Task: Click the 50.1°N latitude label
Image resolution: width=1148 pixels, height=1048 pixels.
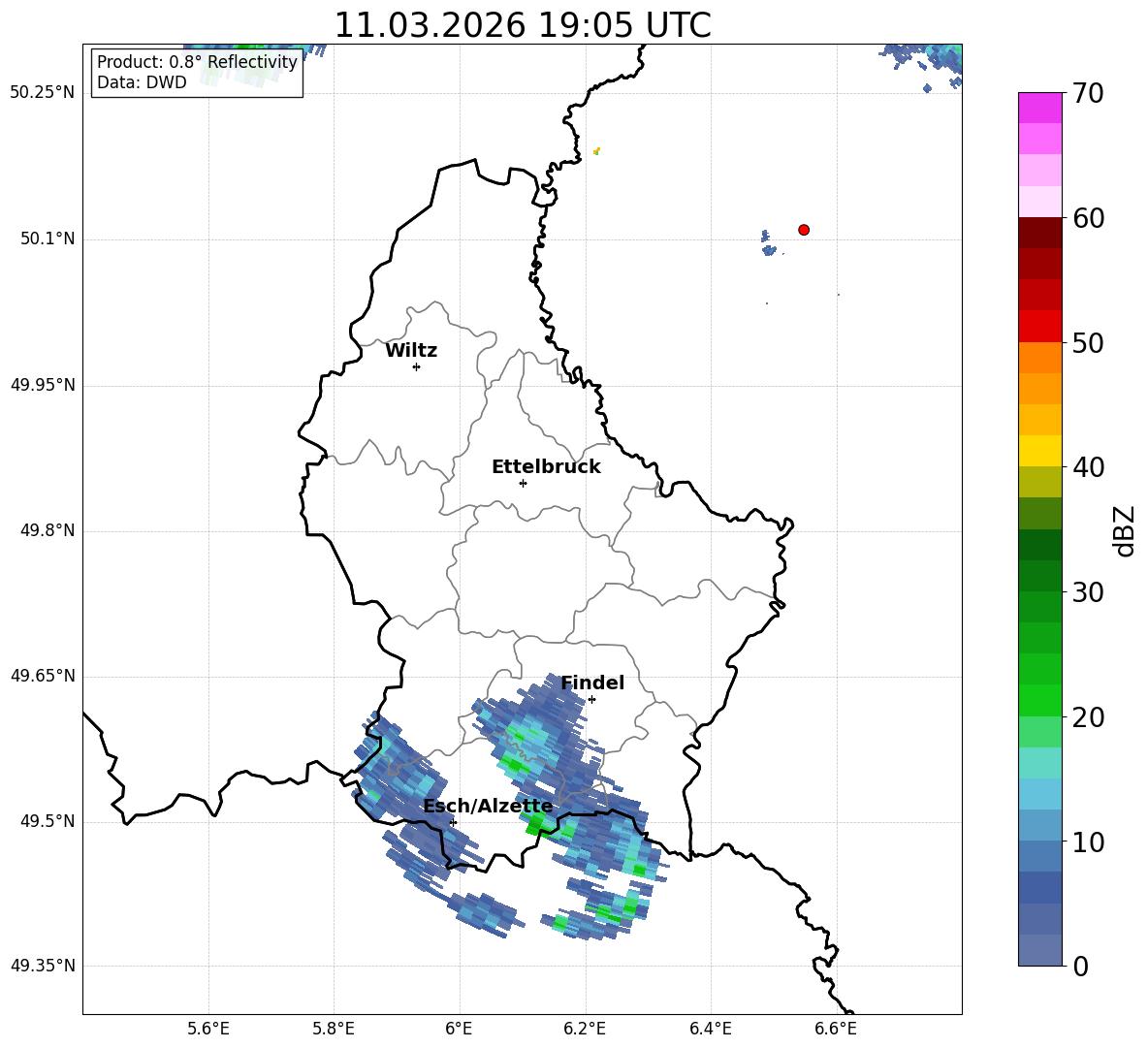Action: (x=48, y=238)
